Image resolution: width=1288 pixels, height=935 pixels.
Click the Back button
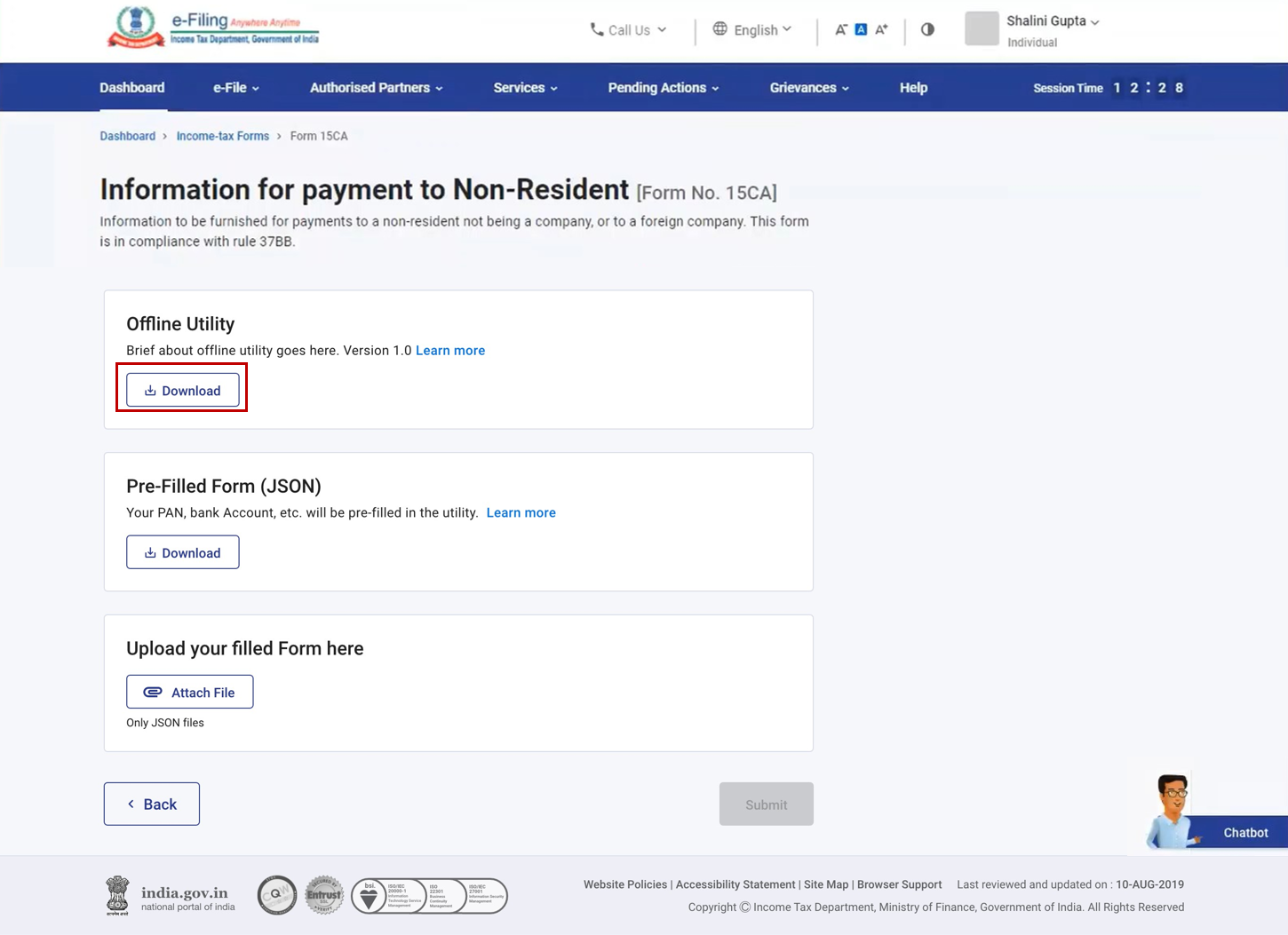(152, 804)
